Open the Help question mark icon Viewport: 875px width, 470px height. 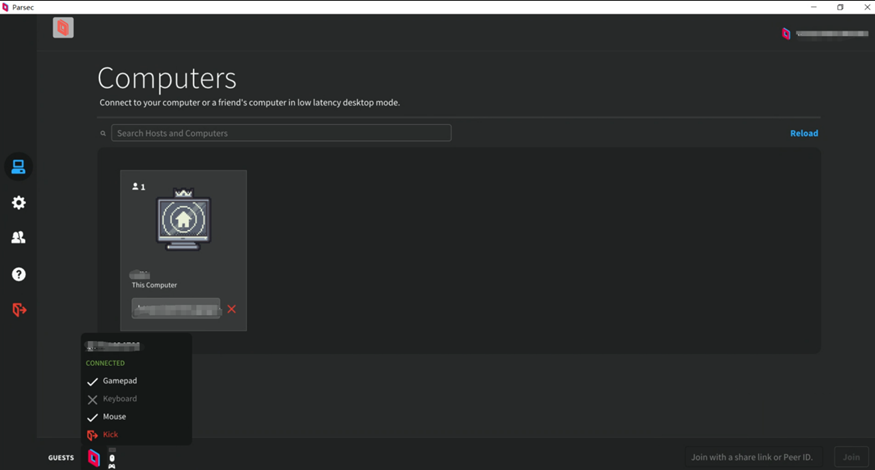pos(18,274)
